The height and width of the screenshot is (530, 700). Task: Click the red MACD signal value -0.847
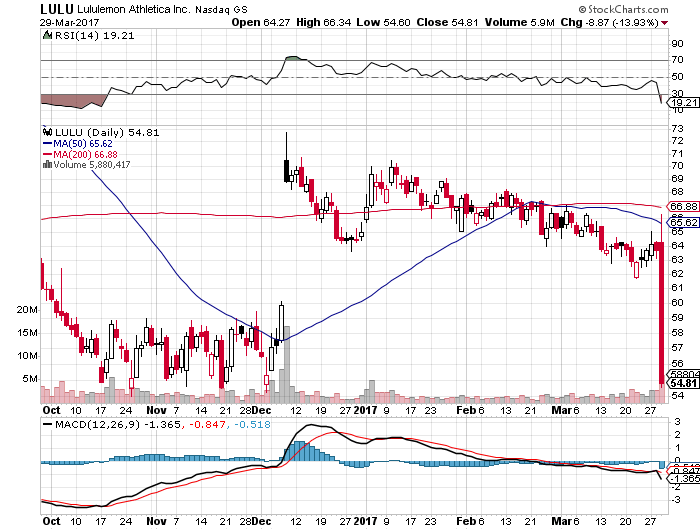pyautogui.click(x=208, y=425)
